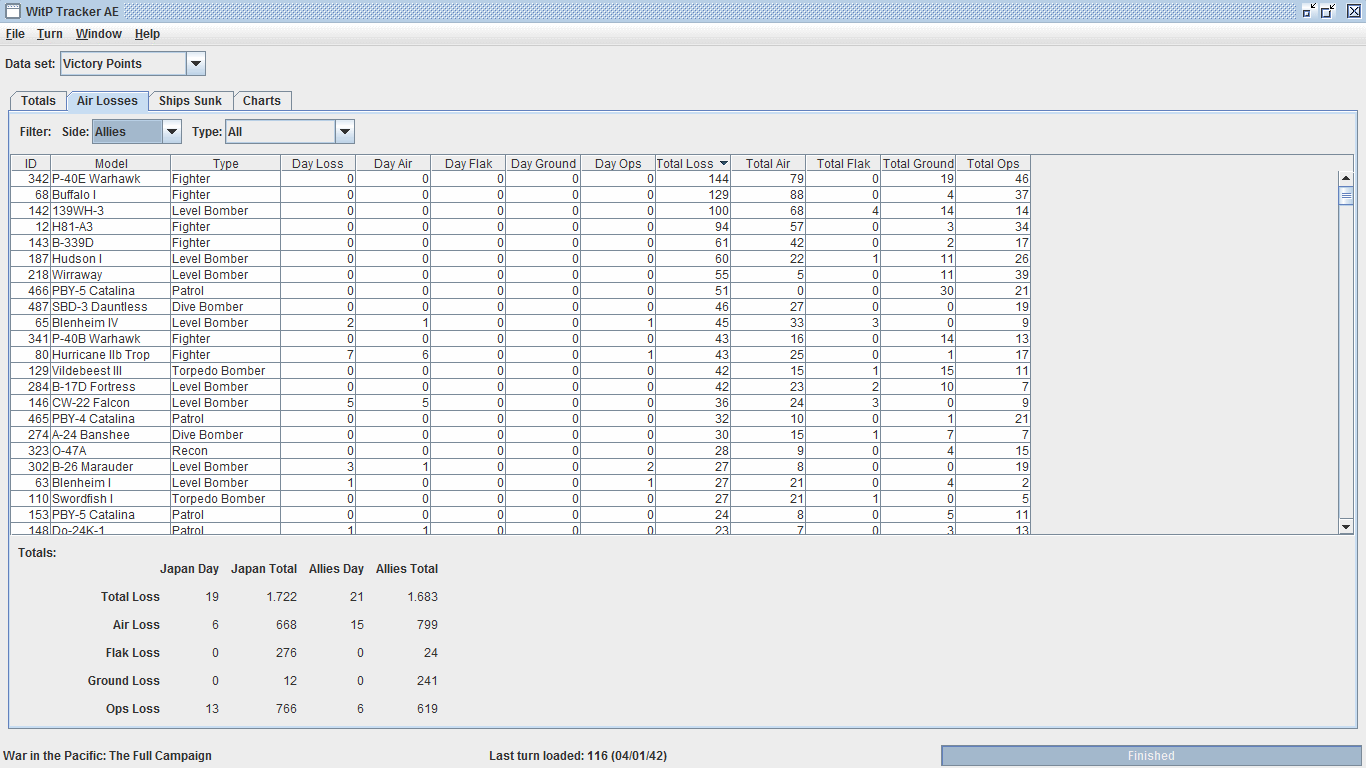Viewport: 1366px width, 768px height.
Task: Sort by Total Ops column header
Action: click(993, 163)
